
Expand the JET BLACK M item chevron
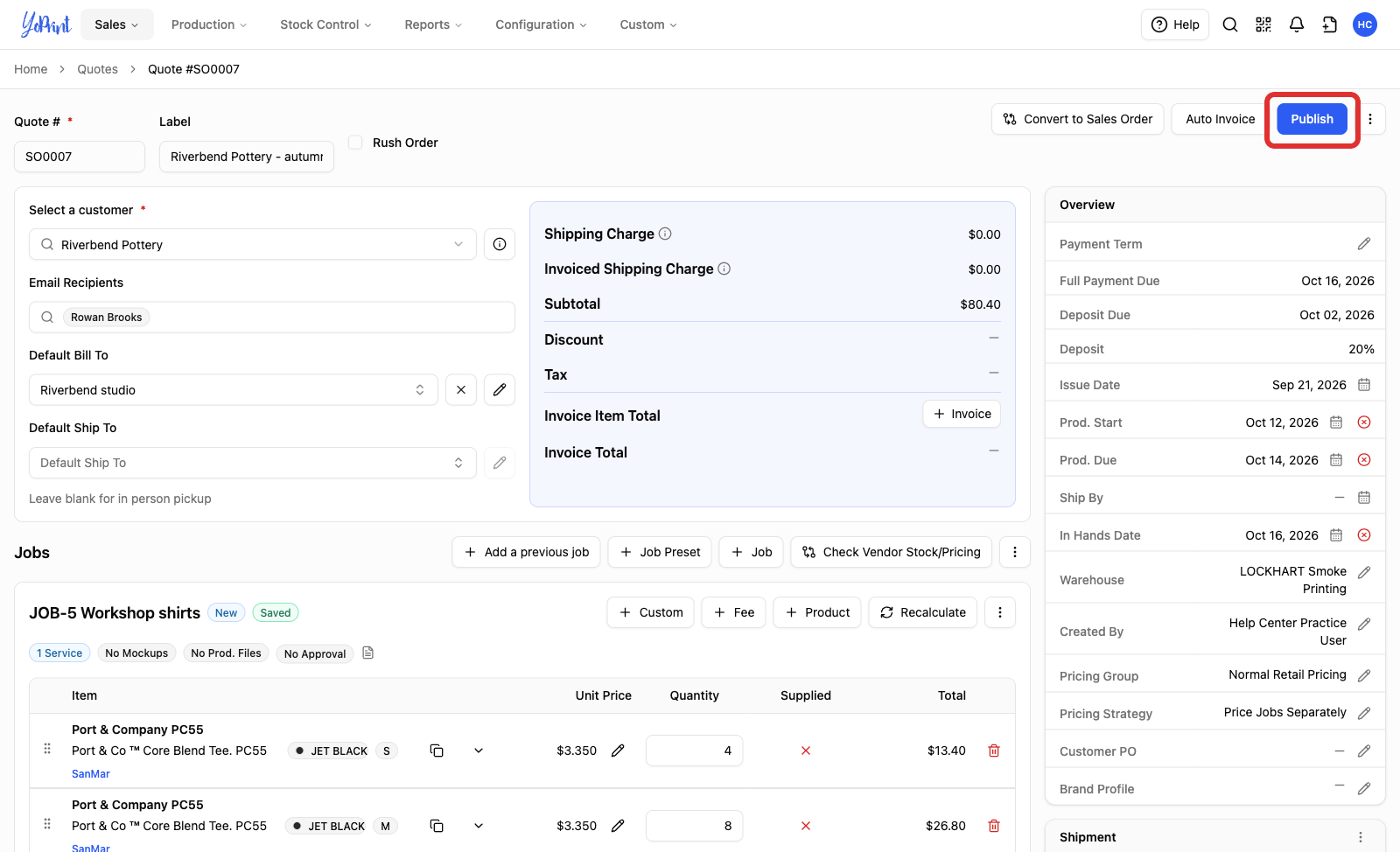point(479,826)
